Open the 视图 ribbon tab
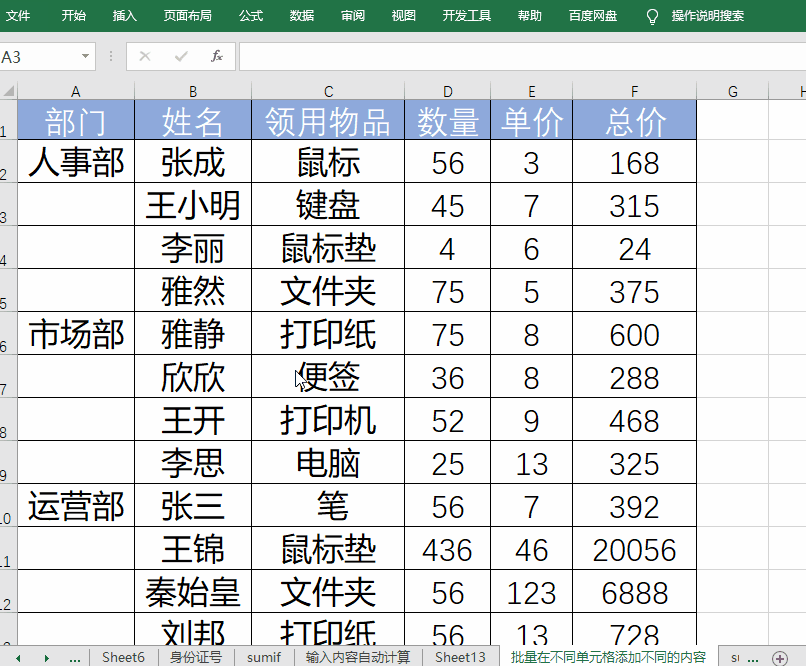 pyautogui.click(x=404, y=16)
